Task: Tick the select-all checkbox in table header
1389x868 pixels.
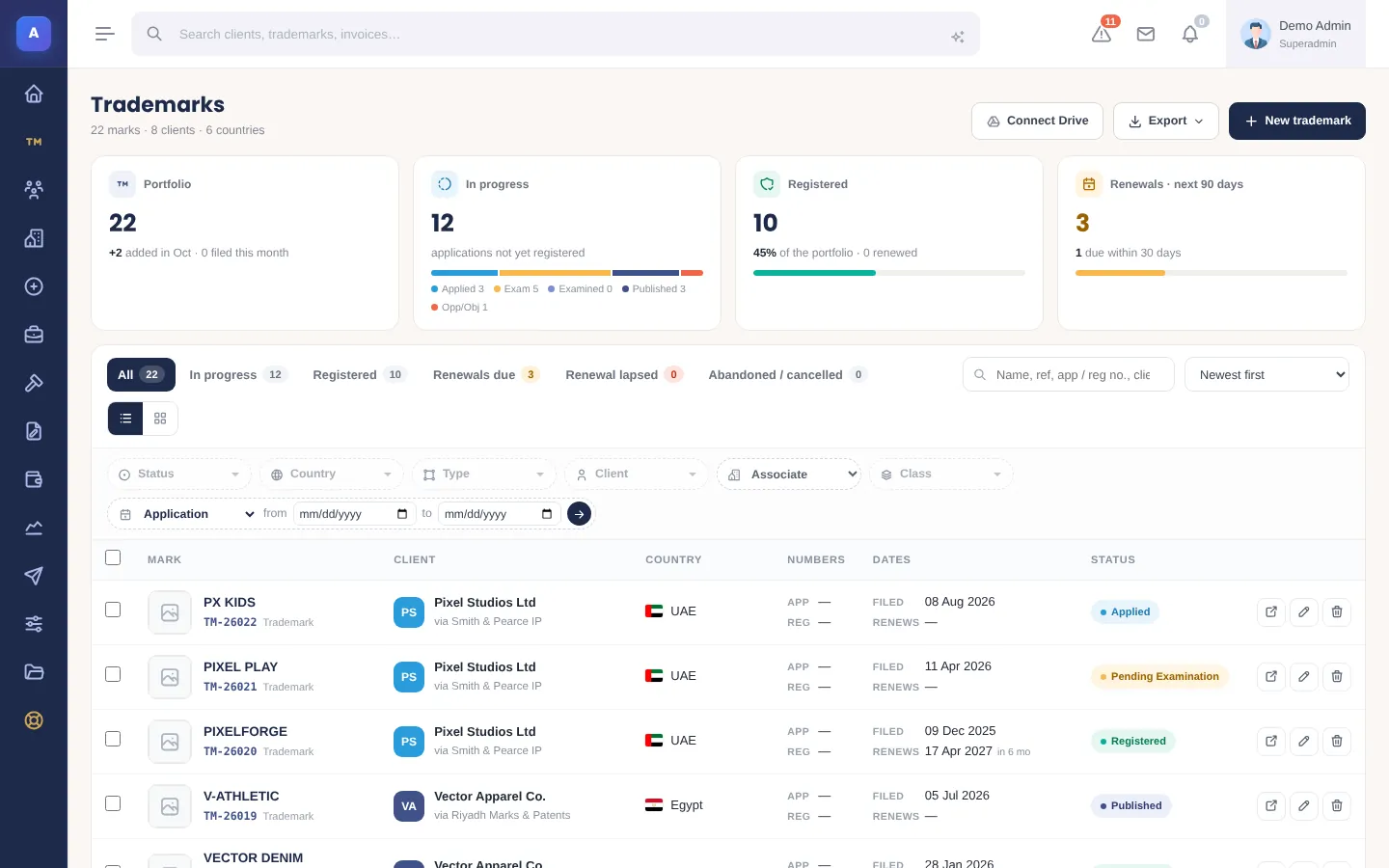Action: tap(113, 557)
